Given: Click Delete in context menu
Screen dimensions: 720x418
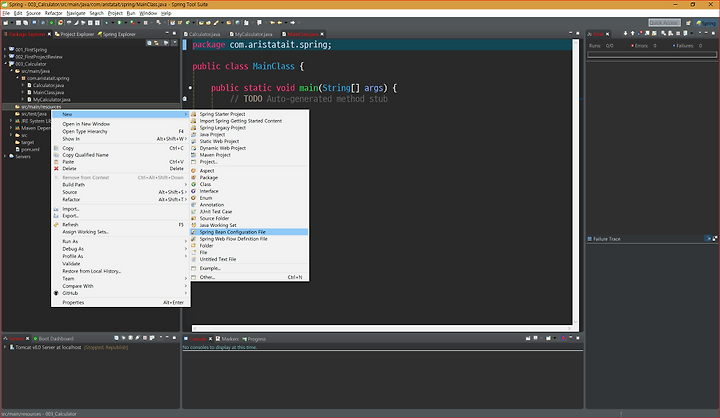Looking at the screenshot, I should coord(120,169).
